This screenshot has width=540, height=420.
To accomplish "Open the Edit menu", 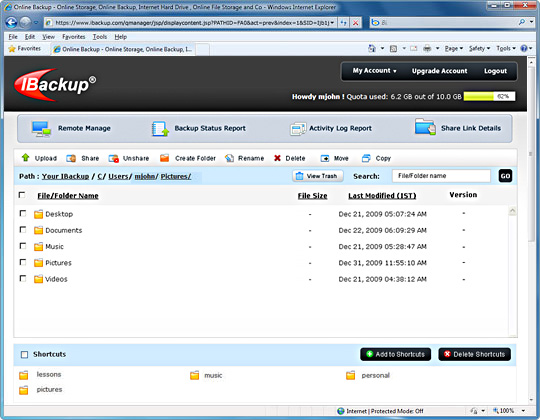I will tap(30, 36).
